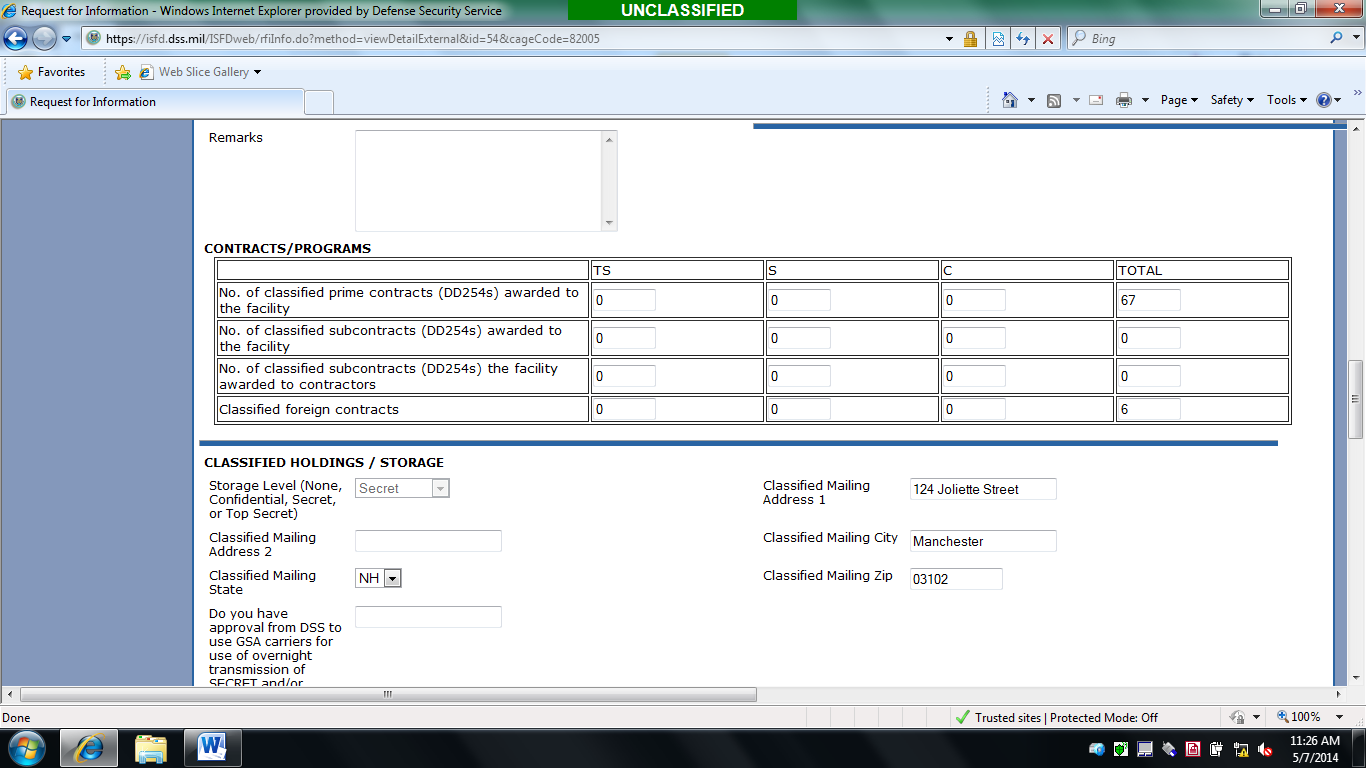The height and width of the screenshot is (768, 1366).
Task: Open a new blank tab
Action: [319, 102]
